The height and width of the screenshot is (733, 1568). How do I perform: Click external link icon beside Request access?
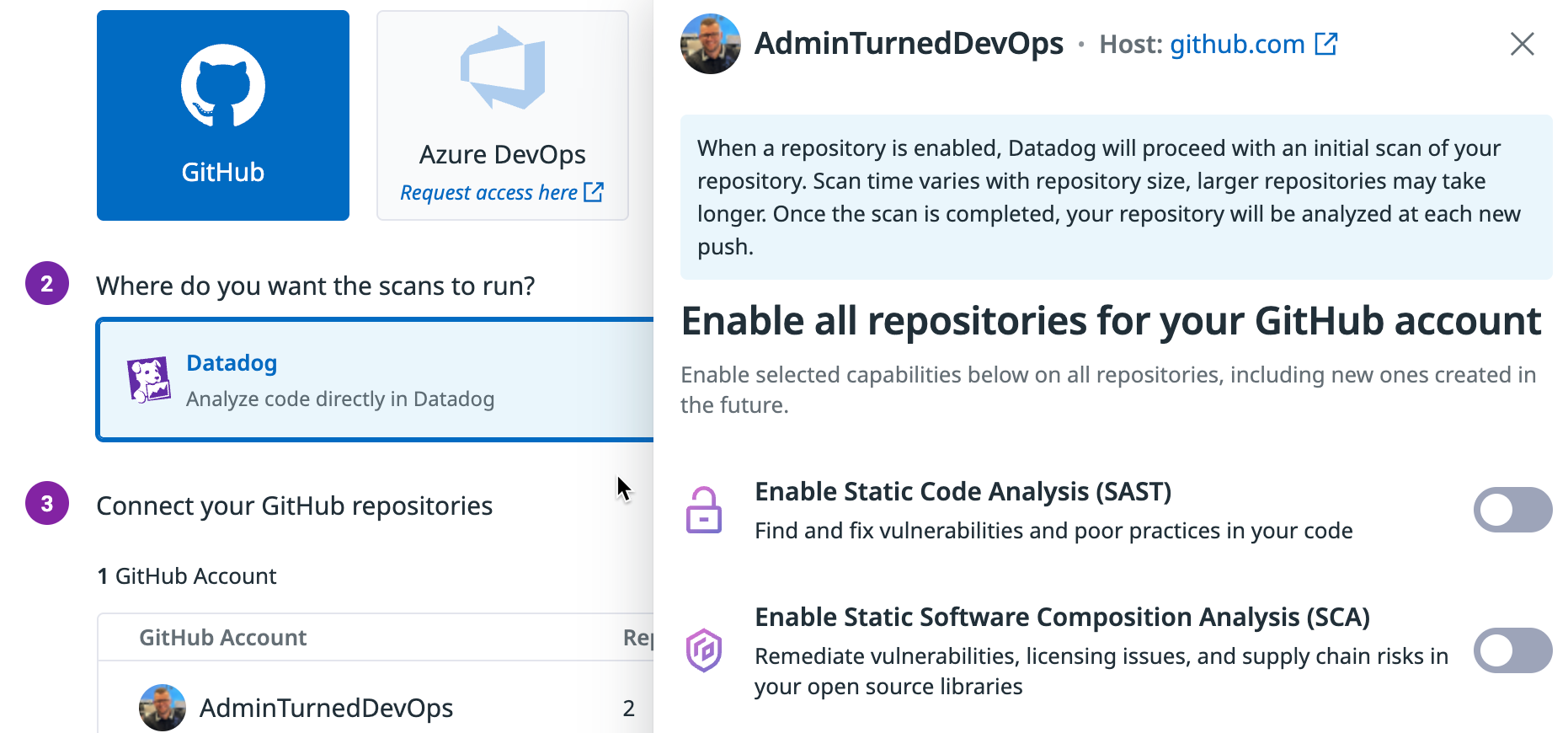tap(594, 192)
